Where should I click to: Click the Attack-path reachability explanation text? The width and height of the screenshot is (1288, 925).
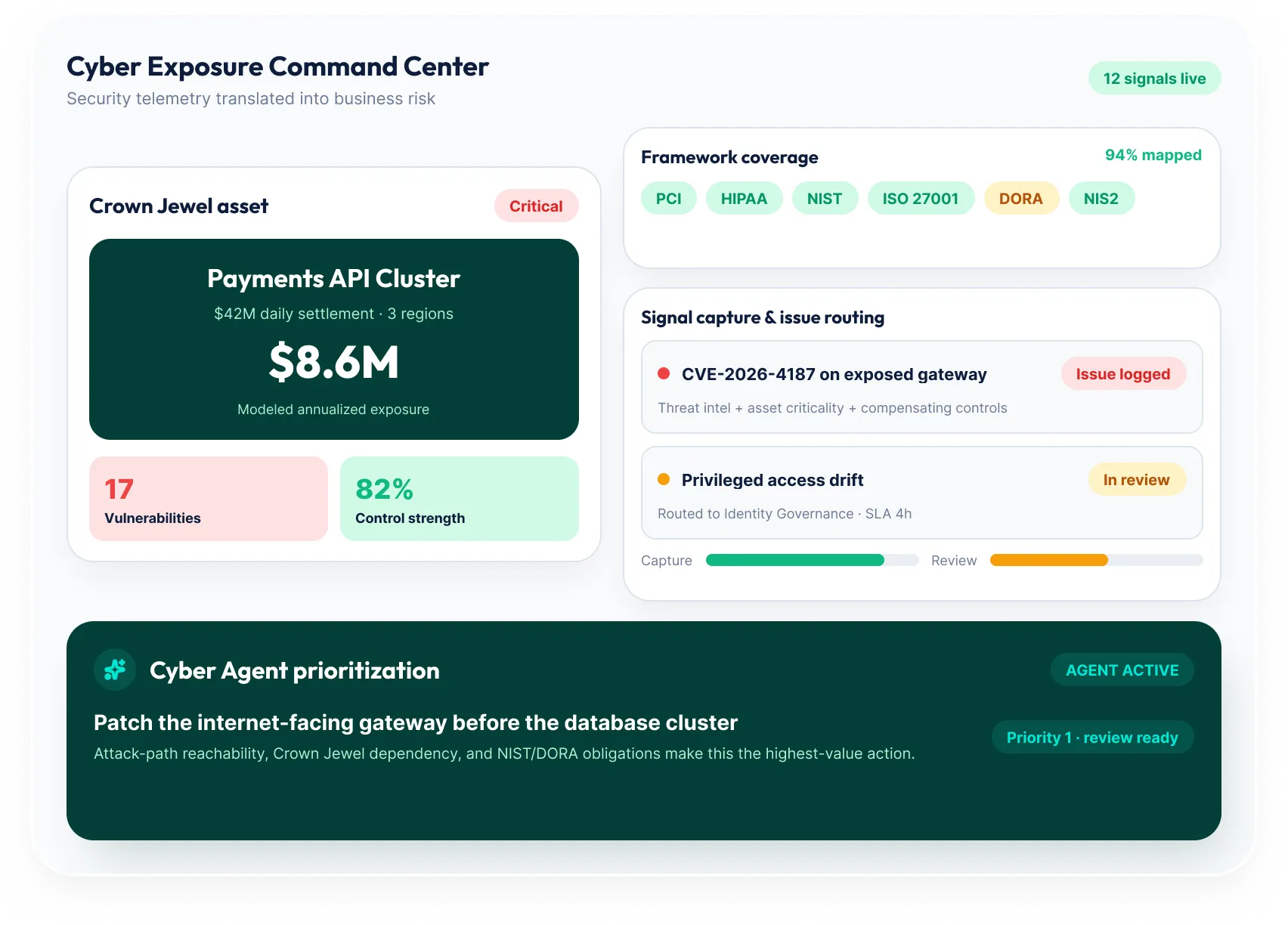point(504,753)
